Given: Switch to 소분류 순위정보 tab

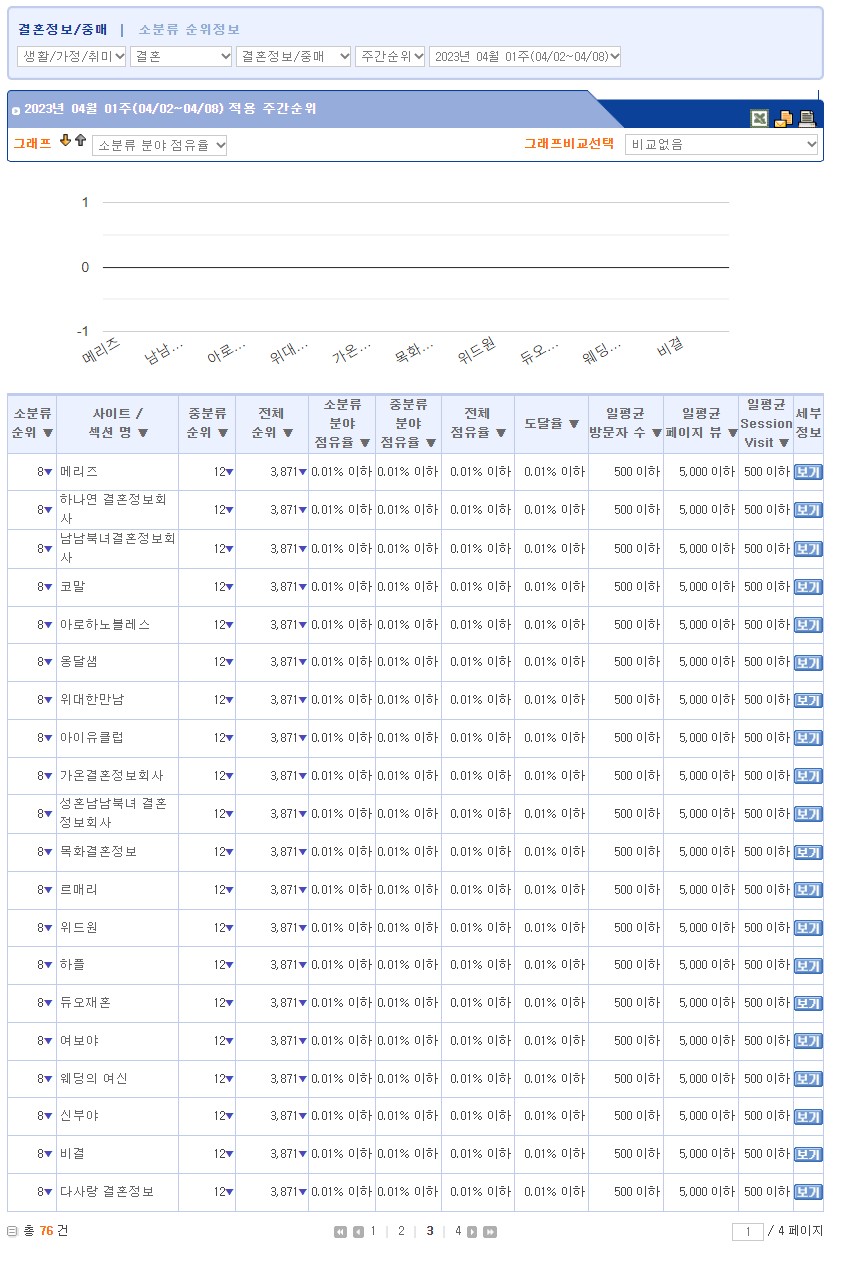Looking at the screenshot, I should pyautogui.click(x=189, y=30).
